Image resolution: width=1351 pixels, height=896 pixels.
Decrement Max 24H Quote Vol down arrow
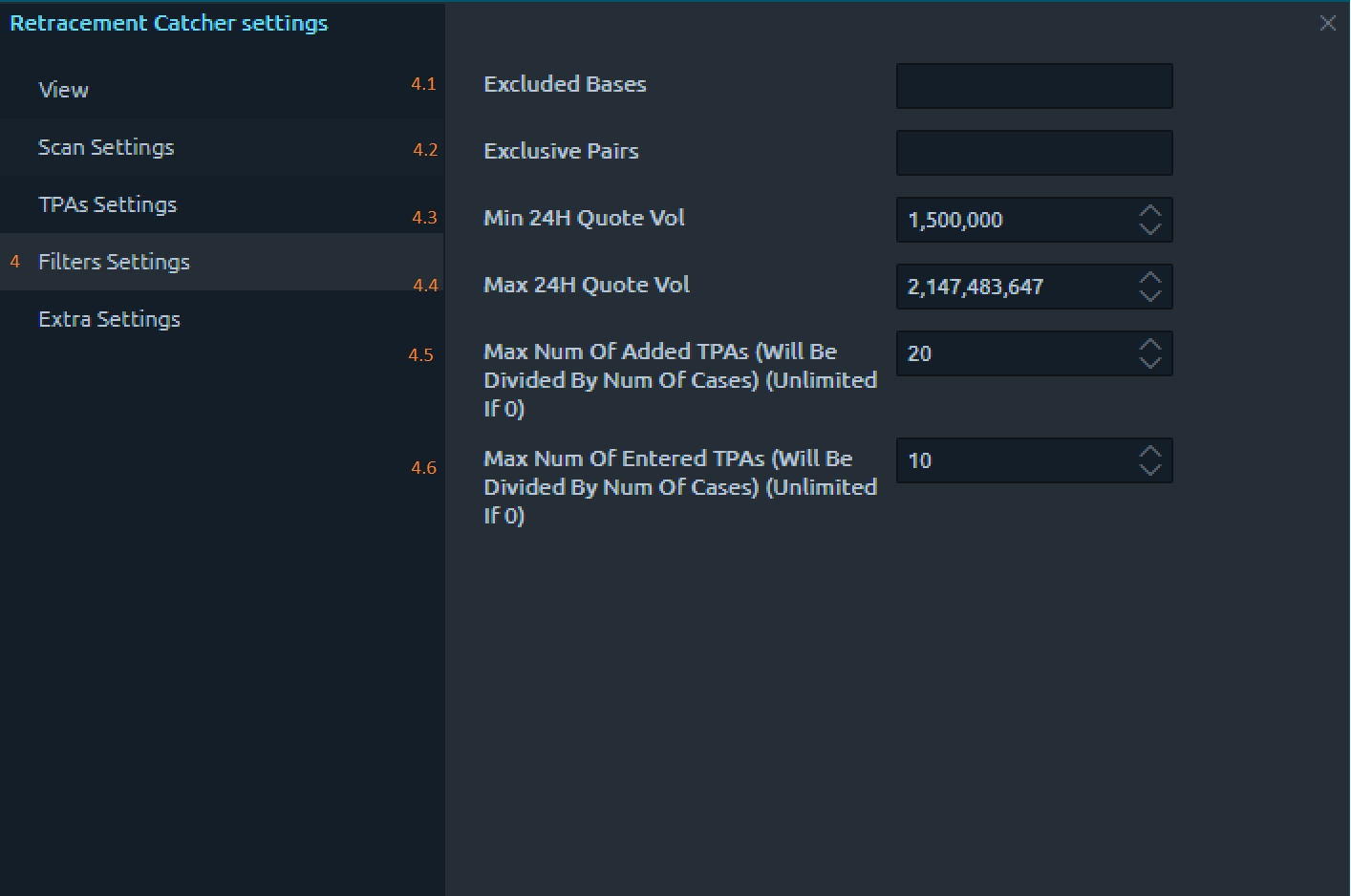[1150, 296]
